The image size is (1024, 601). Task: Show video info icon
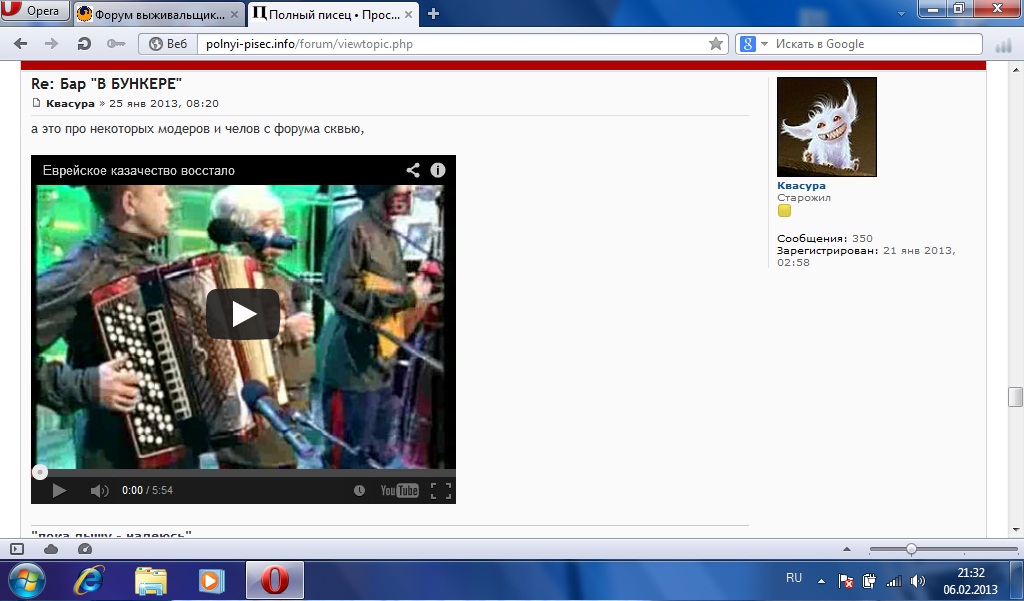[438, 170]
